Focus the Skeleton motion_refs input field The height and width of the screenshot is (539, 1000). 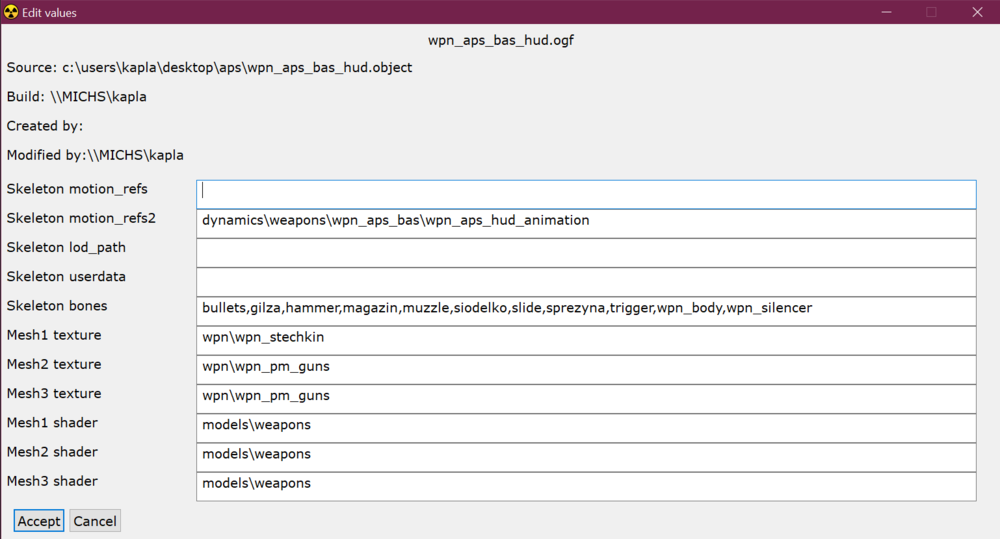[x=585, y=194]
